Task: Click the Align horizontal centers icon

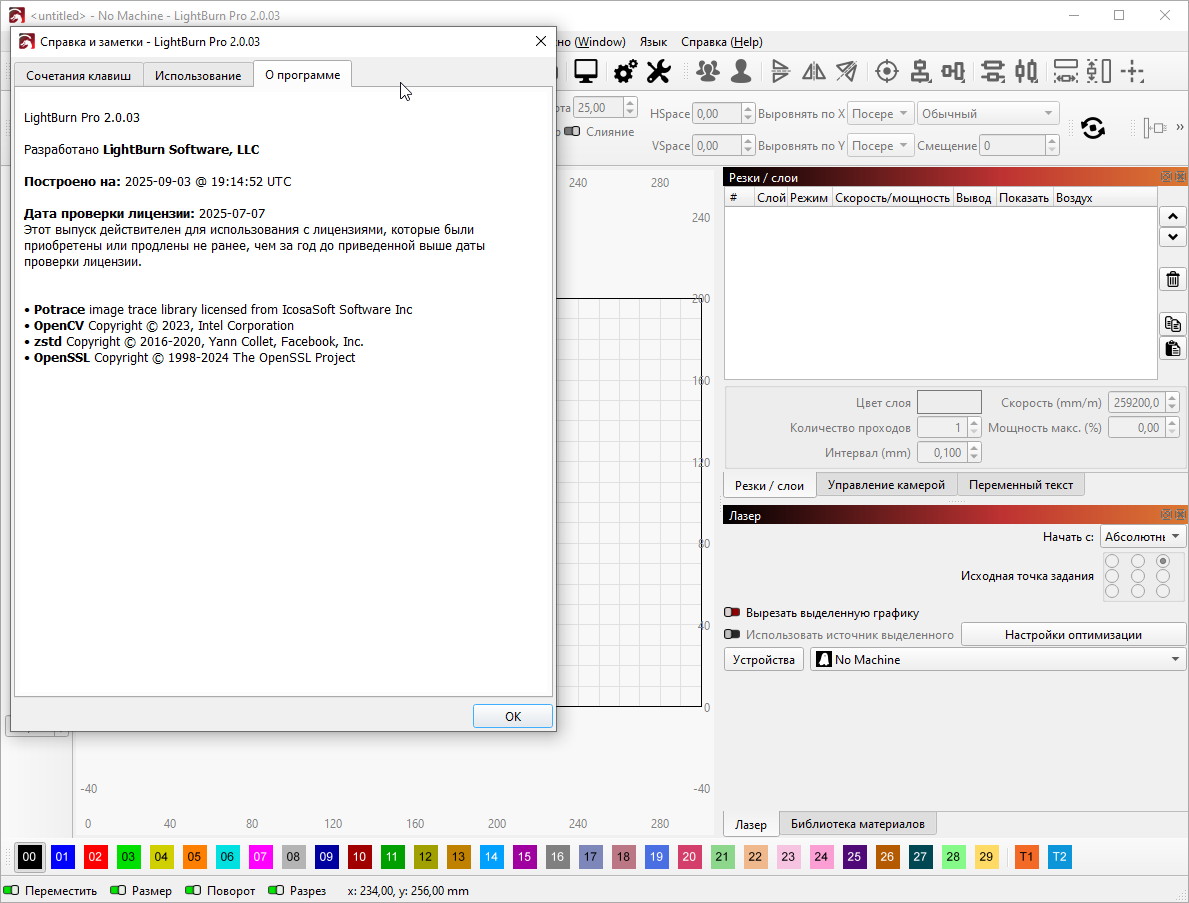Action: pyautogui.click(x=953, y=71)
